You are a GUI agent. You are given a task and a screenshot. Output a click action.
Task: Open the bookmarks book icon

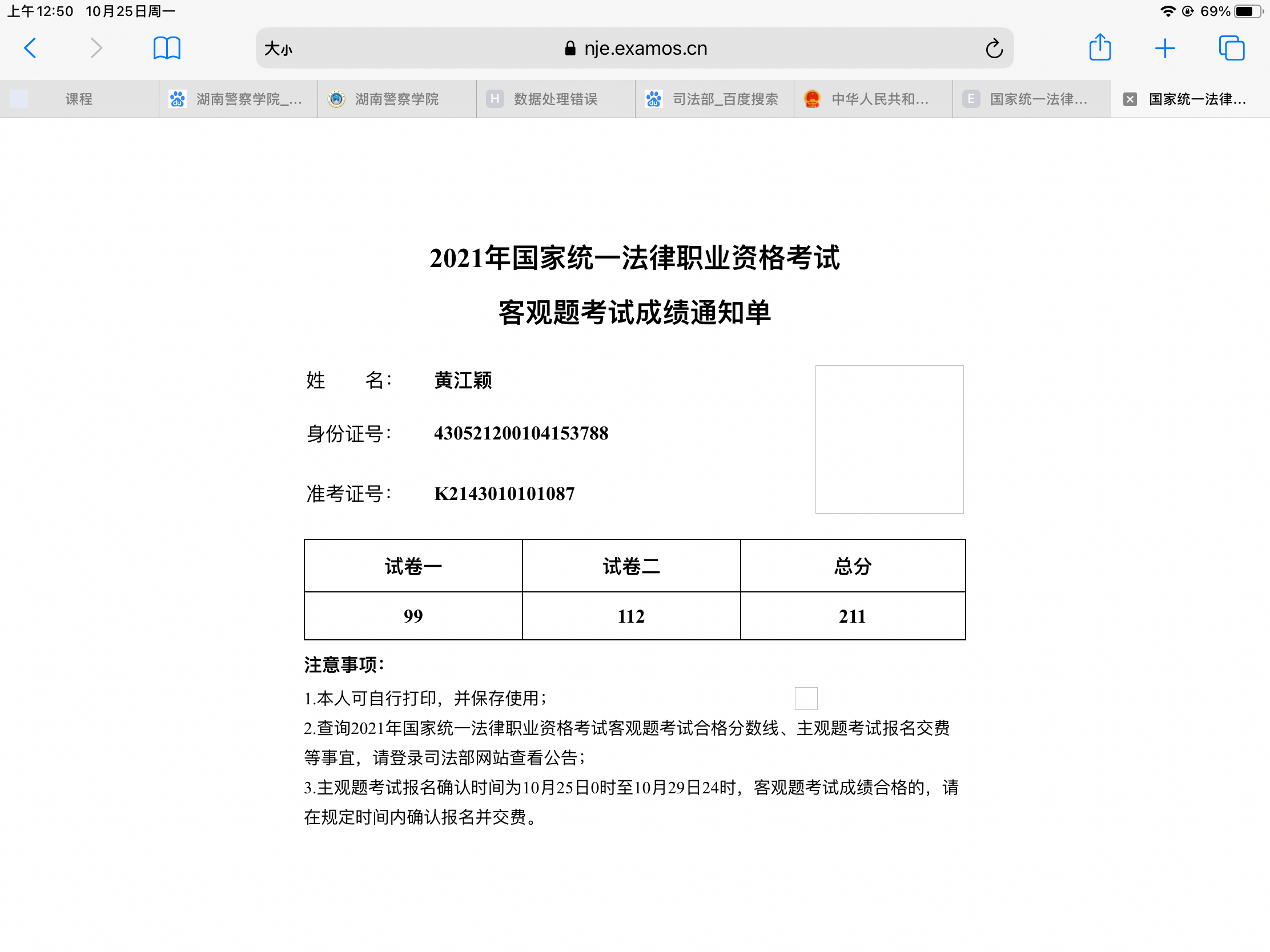pyautogui.click(x=167, y=48)
